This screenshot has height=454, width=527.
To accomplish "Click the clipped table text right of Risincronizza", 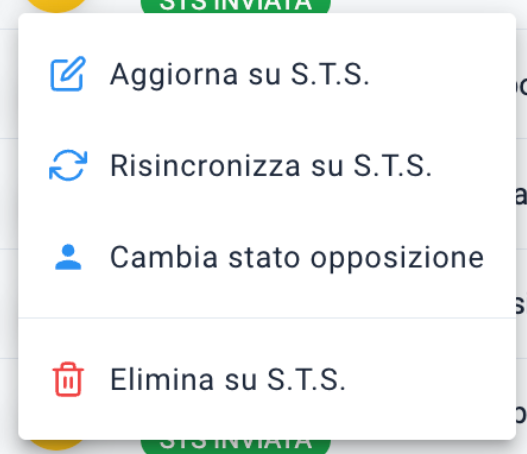I will tap(521, 195).
